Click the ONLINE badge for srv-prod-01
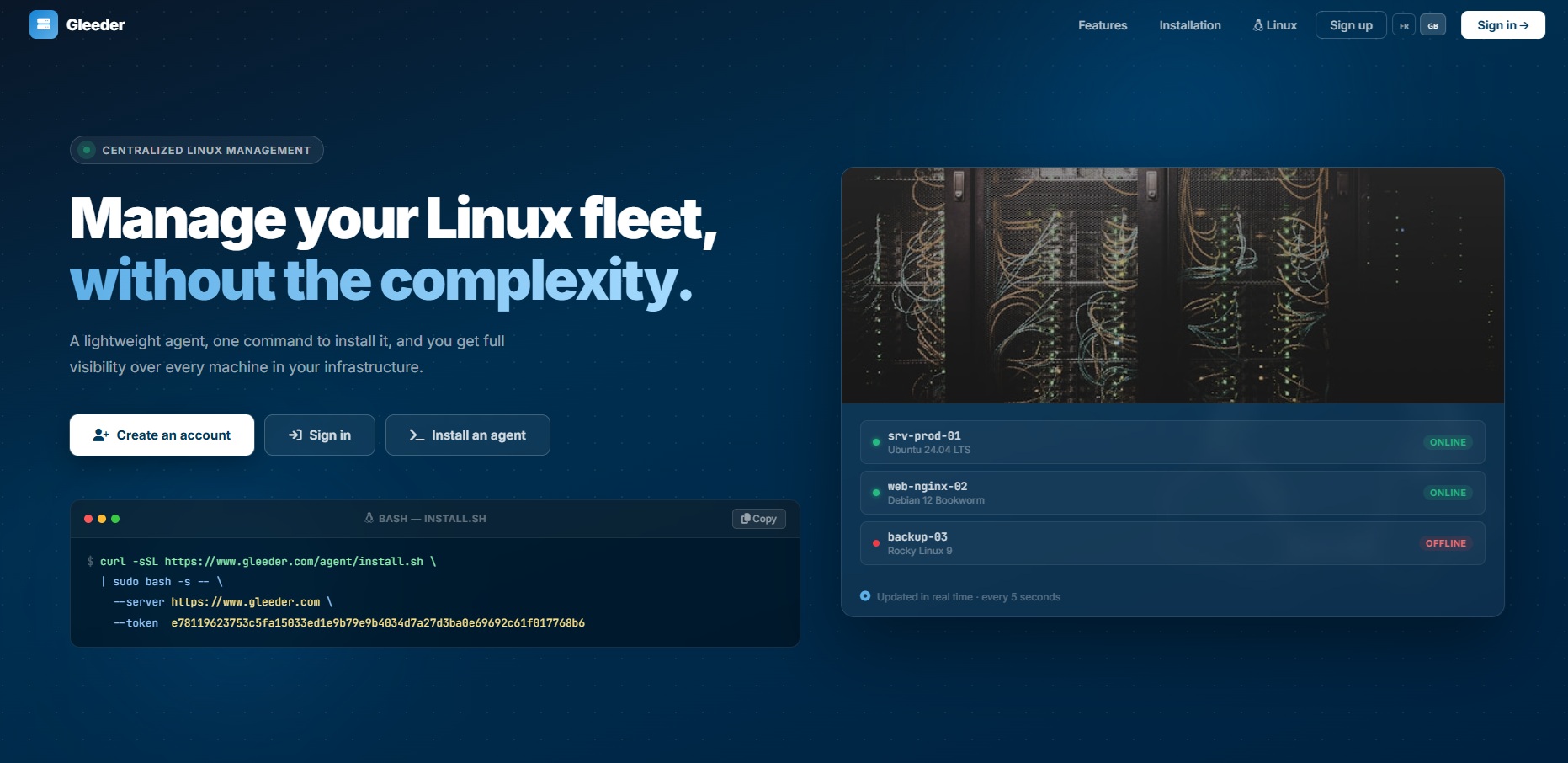Viewport: 1568px width, 763px height. (1448, 442)
